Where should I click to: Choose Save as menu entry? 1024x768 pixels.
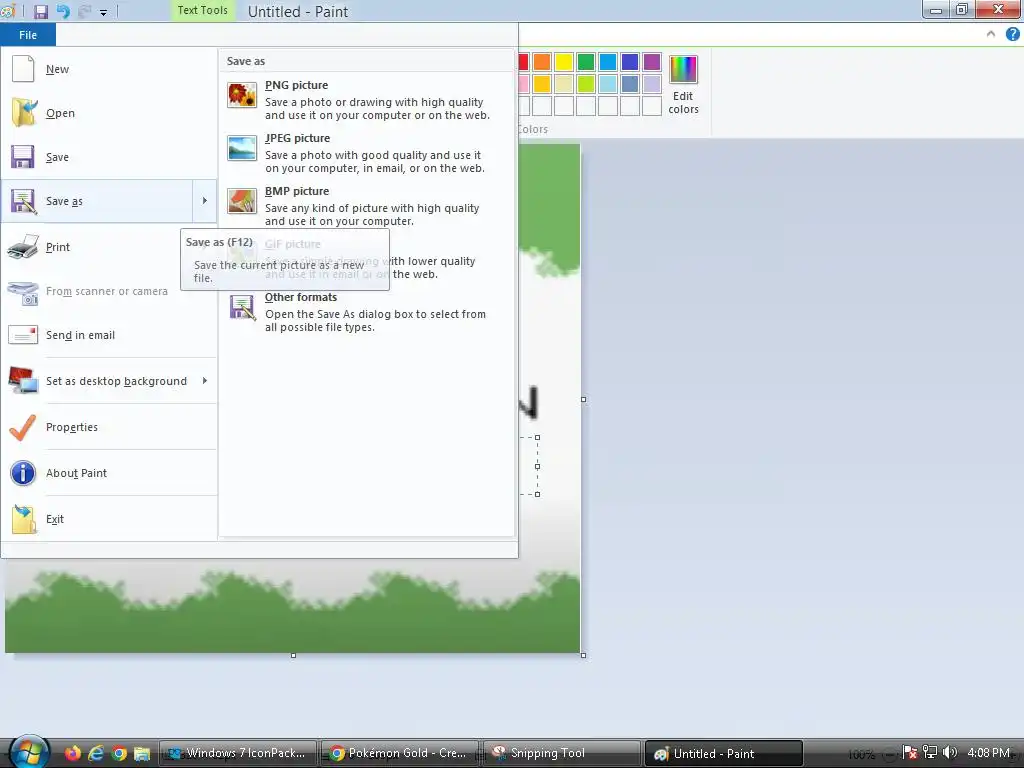click(x=98, y=201)
